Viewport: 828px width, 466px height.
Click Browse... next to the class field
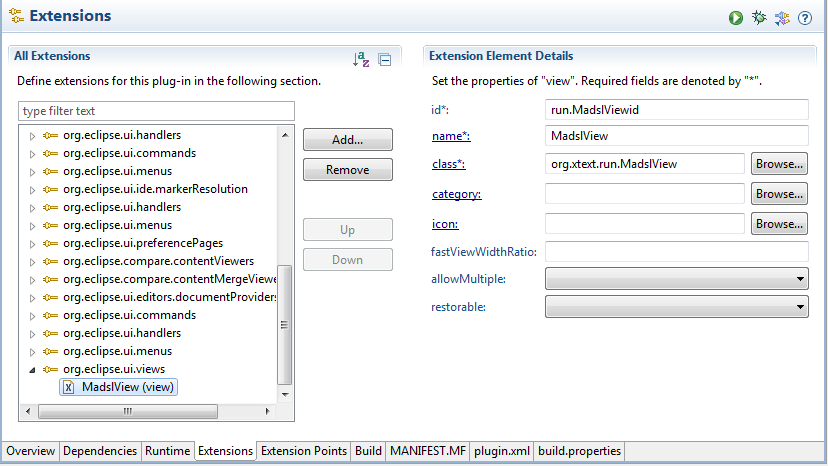pos(778,163)
